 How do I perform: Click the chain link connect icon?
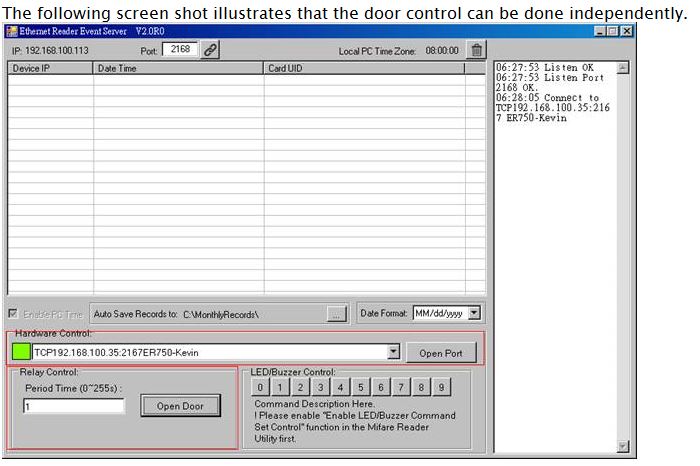[210, 50]
